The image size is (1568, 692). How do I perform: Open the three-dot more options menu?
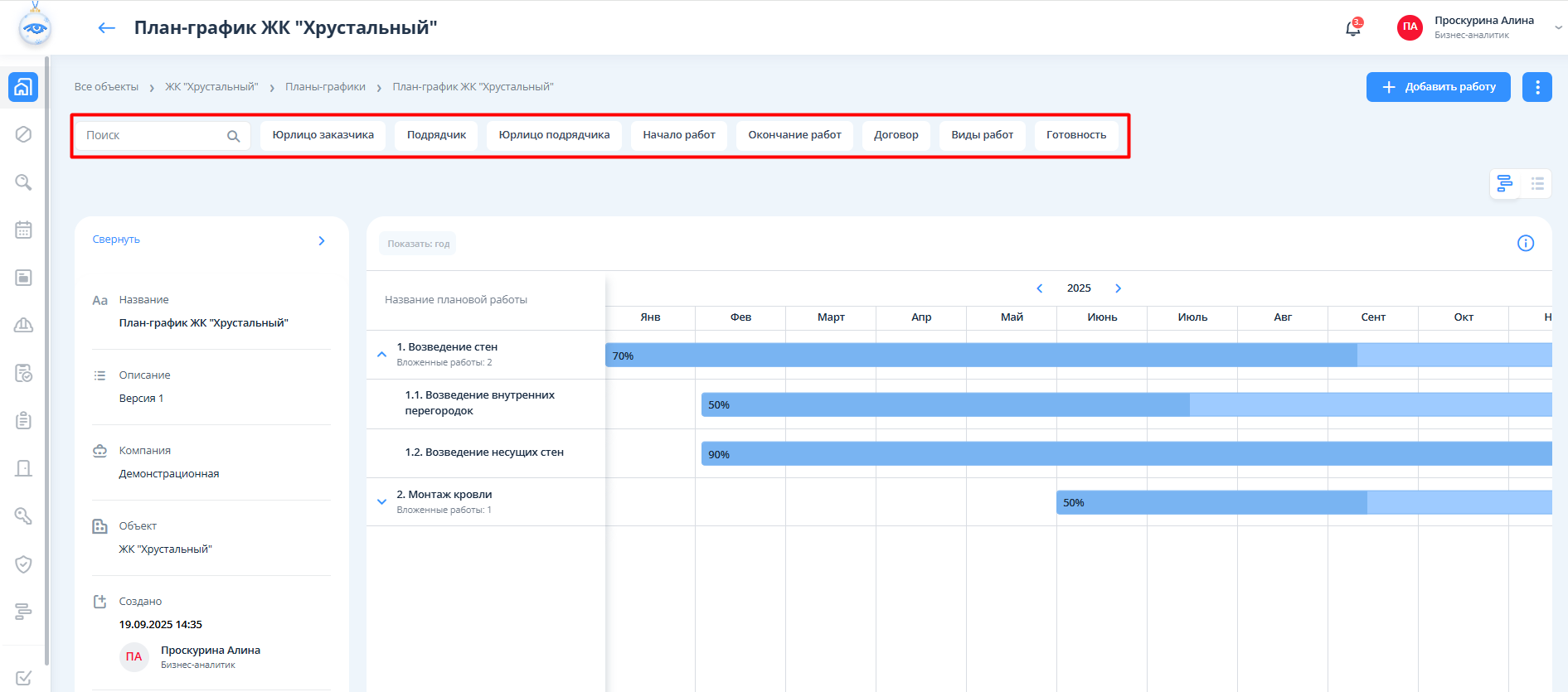tap(1536, 87)
